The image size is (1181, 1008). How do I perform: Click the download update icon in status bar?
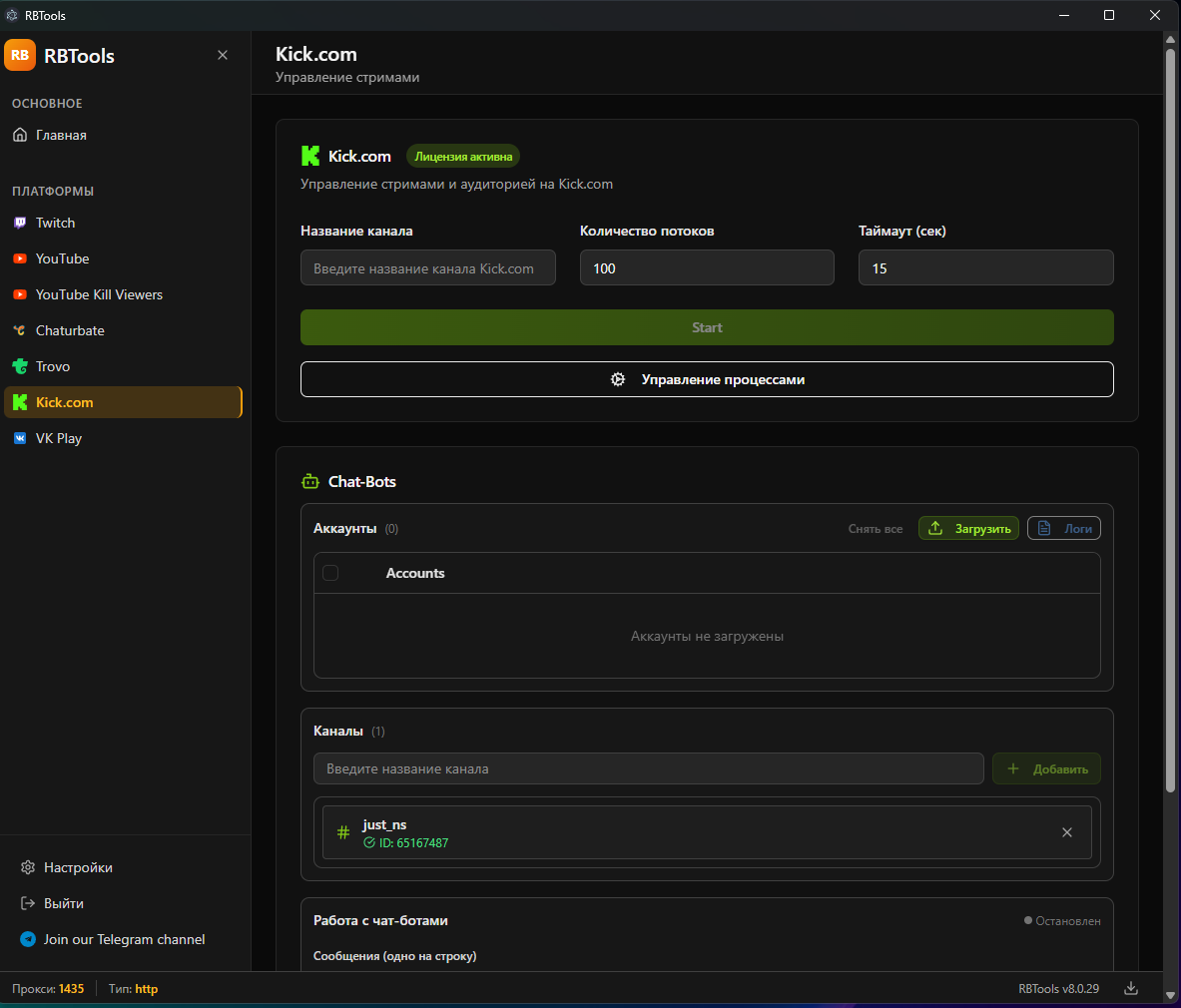pyautogui.click(x=1131, y=988)
